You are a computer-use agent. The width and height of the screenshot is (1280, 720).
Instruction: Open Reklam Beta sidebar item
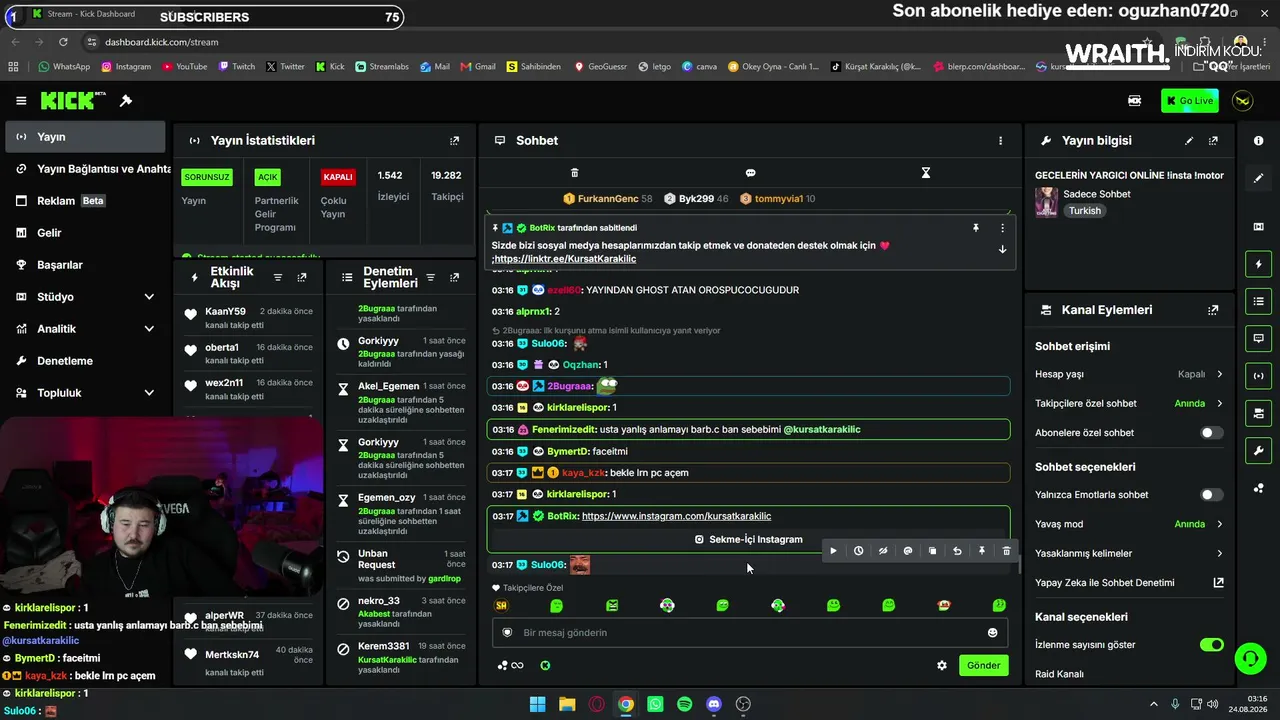[85, 201]
